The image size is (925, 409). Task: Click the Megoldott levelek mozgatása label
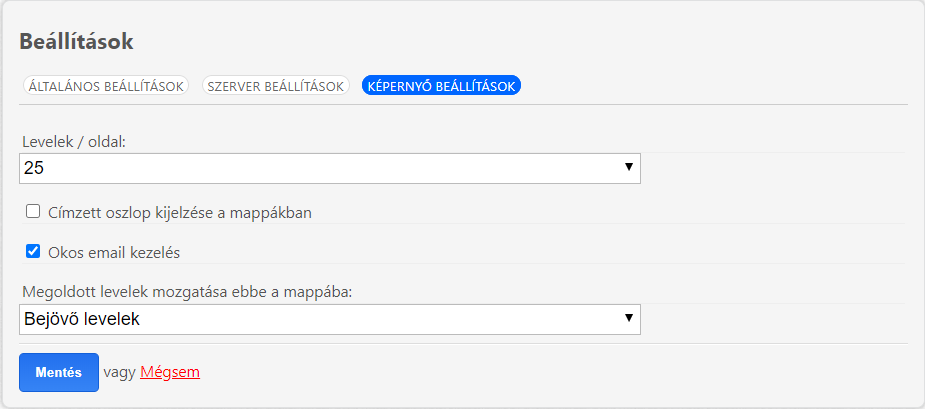click(x=187, y=293)
